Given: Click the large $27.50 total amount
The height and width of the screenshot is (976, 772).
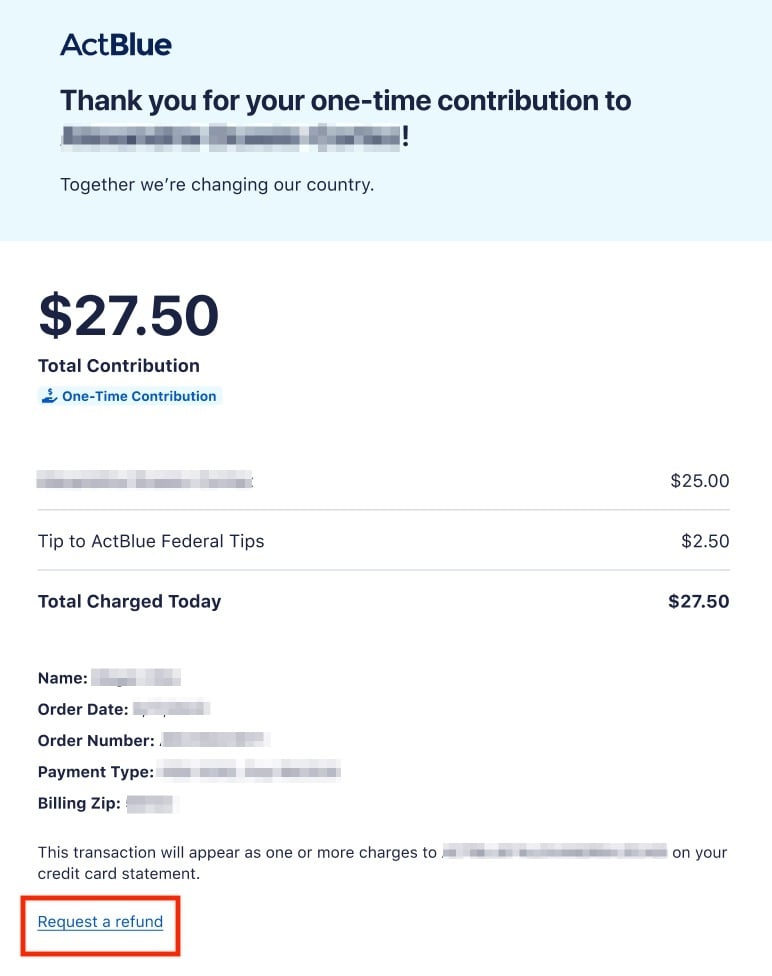Looking at the screenshot, I should (x=128, y=315).
